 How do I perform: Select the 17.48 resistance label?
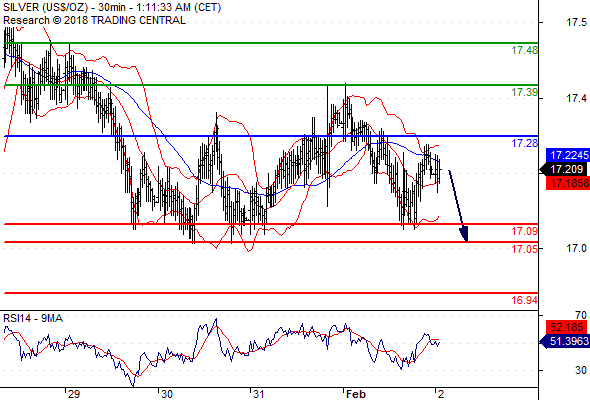tap(525, 50)
